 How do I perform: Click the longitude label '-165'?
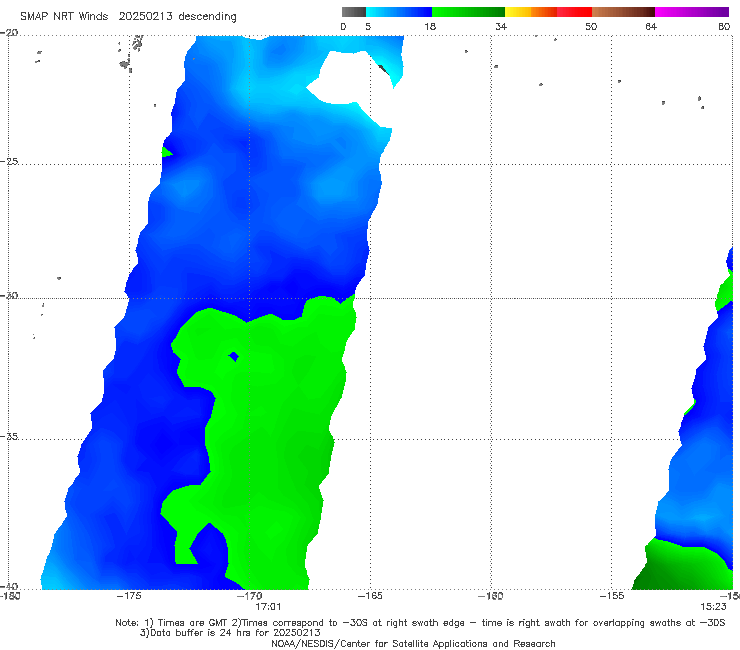(370, 596)
